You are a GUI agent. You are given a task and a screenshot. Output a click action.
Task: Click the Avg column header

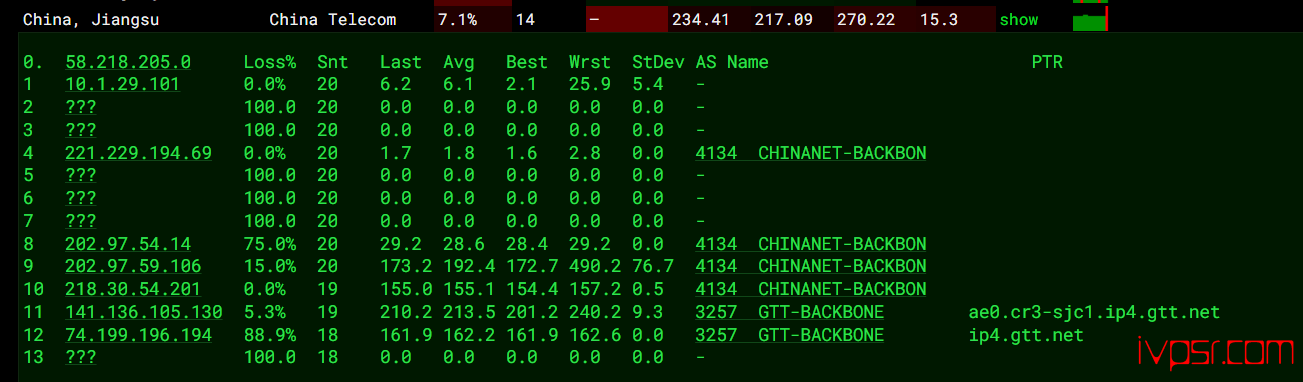point(459,62)
